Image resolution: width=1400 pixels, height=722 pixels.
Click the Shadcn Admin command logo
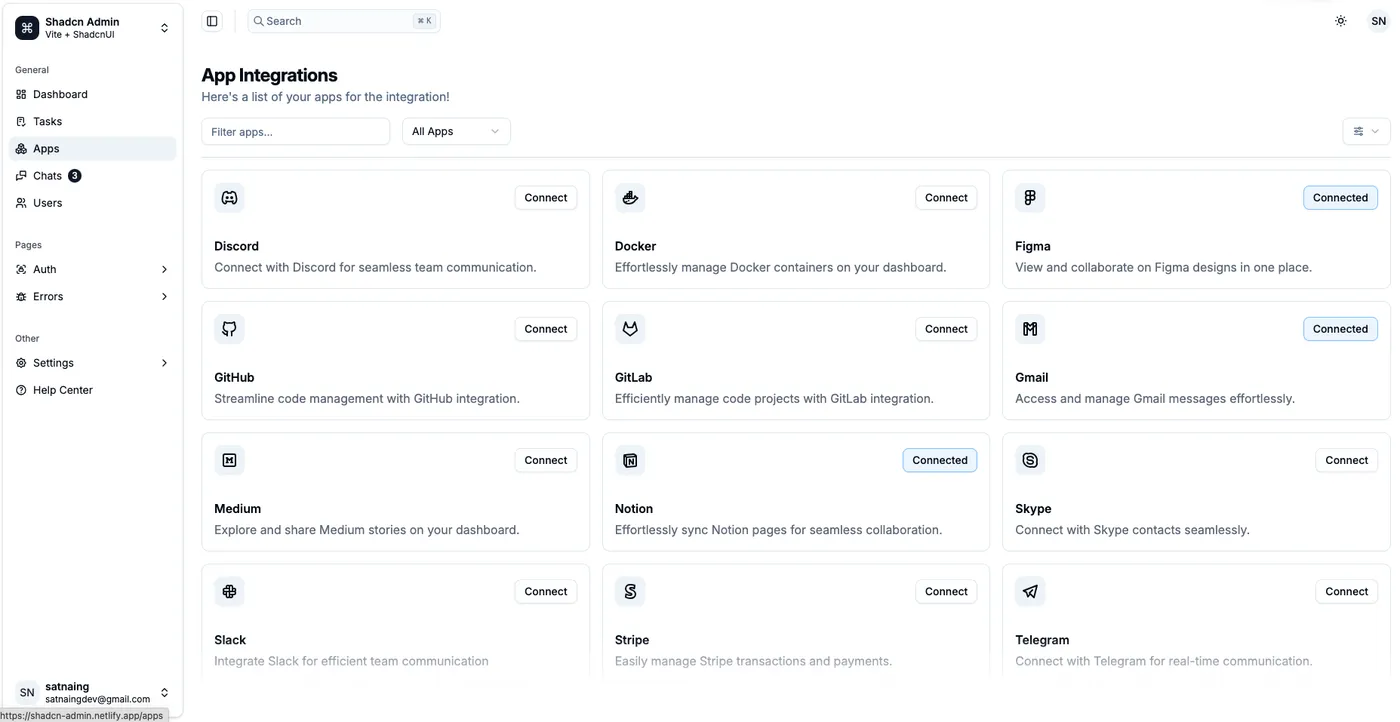(27, 28)
